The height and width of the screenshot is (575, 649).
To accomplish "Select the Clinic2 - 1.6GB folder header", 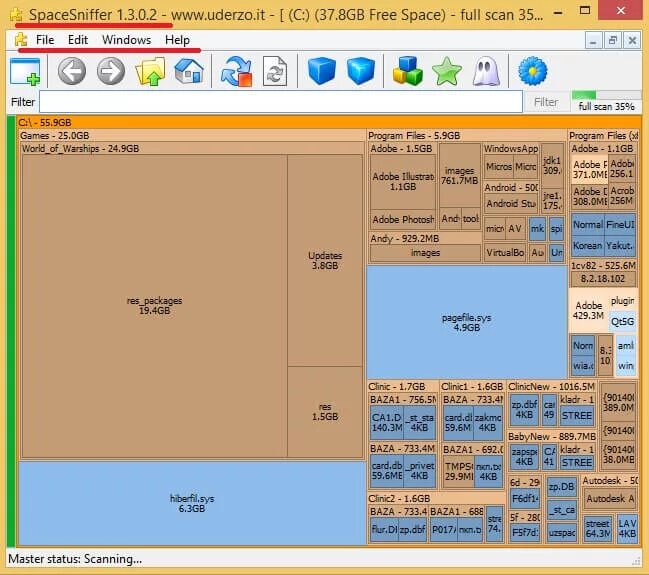I will pyautogui.click(x=436, y=498).
